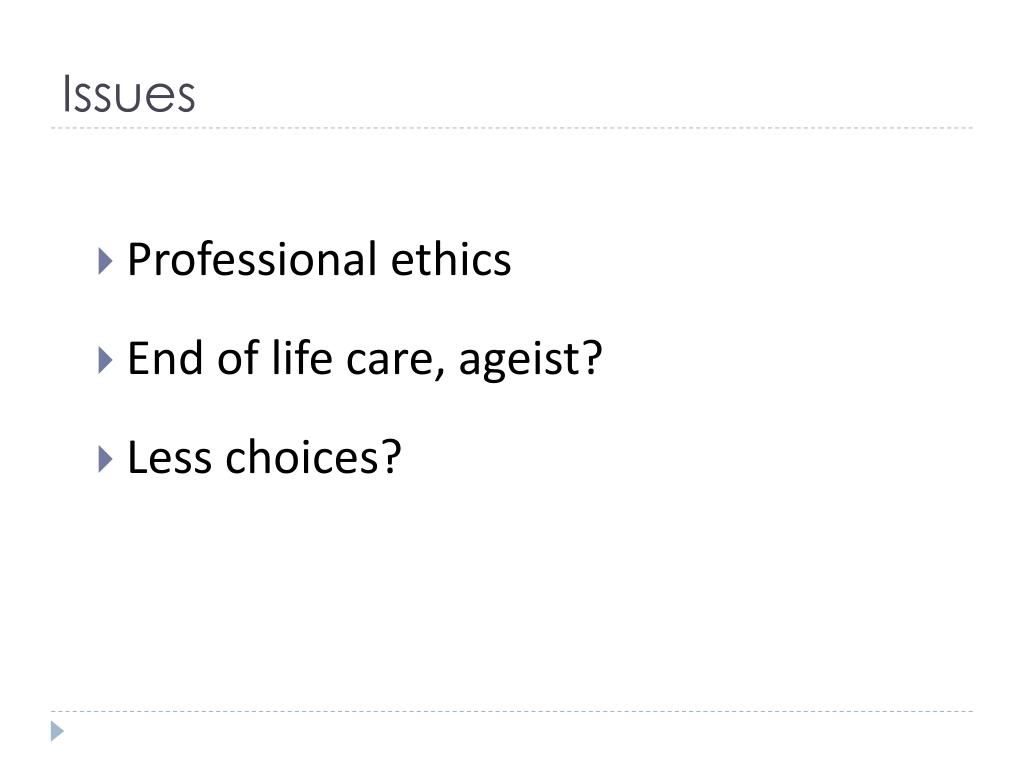This screenshot has height=768, width=1024.
Task: Click the dashed divider line under the title
Action: tap(512, 128)
